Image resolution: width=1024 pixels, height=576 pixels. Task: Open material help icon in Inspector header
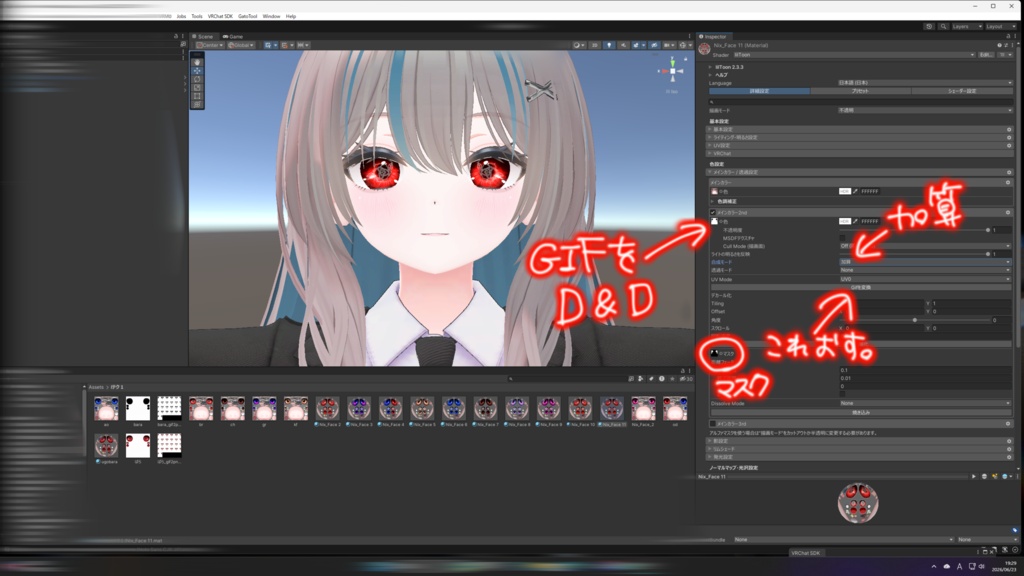click(x=1000, y=45)
